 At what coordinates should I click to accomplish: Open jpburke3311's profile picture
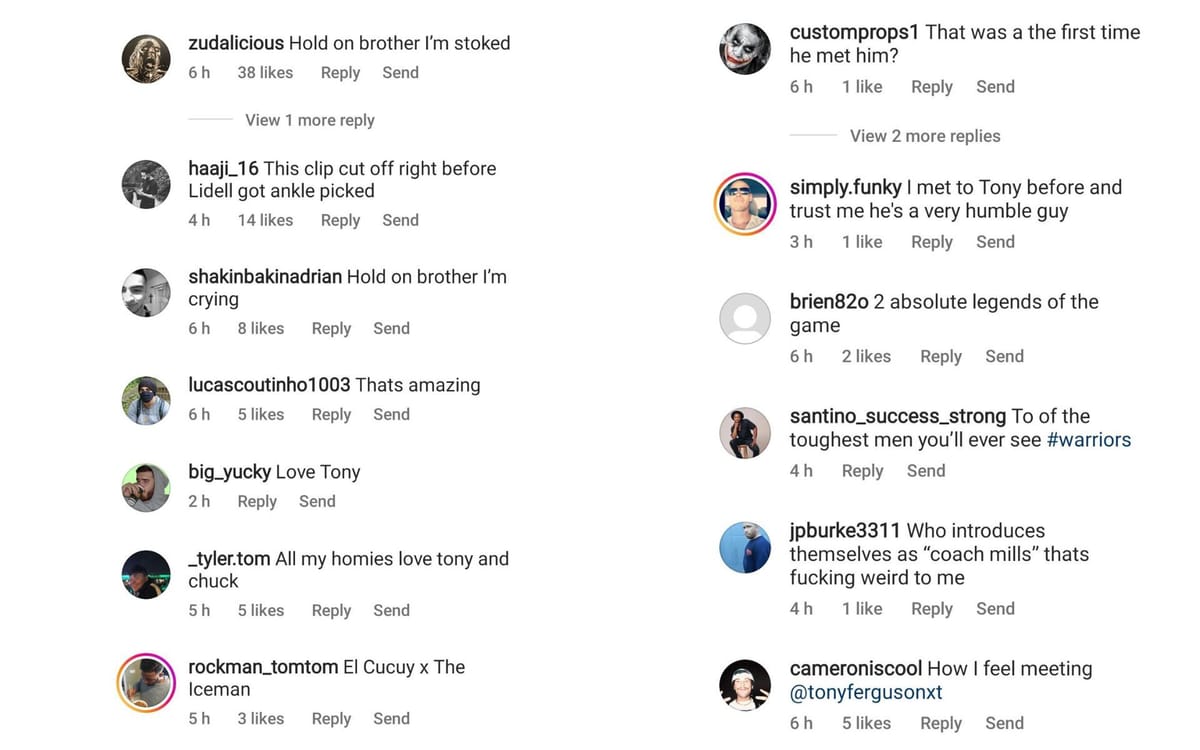point(745,547)
